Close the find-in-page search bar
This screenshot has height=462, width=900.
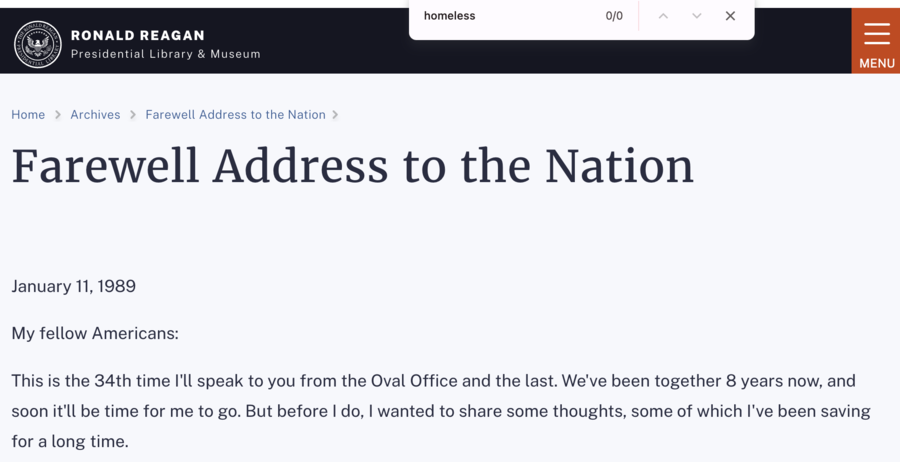click(x=730, y=16)
